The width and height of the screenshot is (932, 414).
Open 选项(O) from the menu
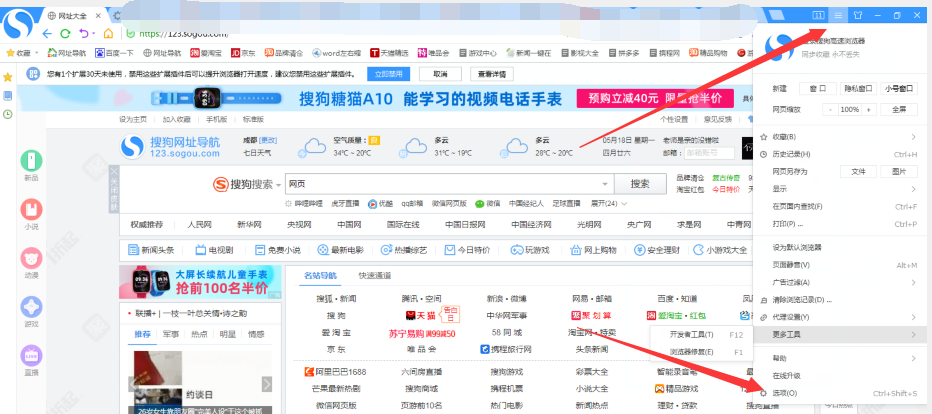[x=784, y=393]
